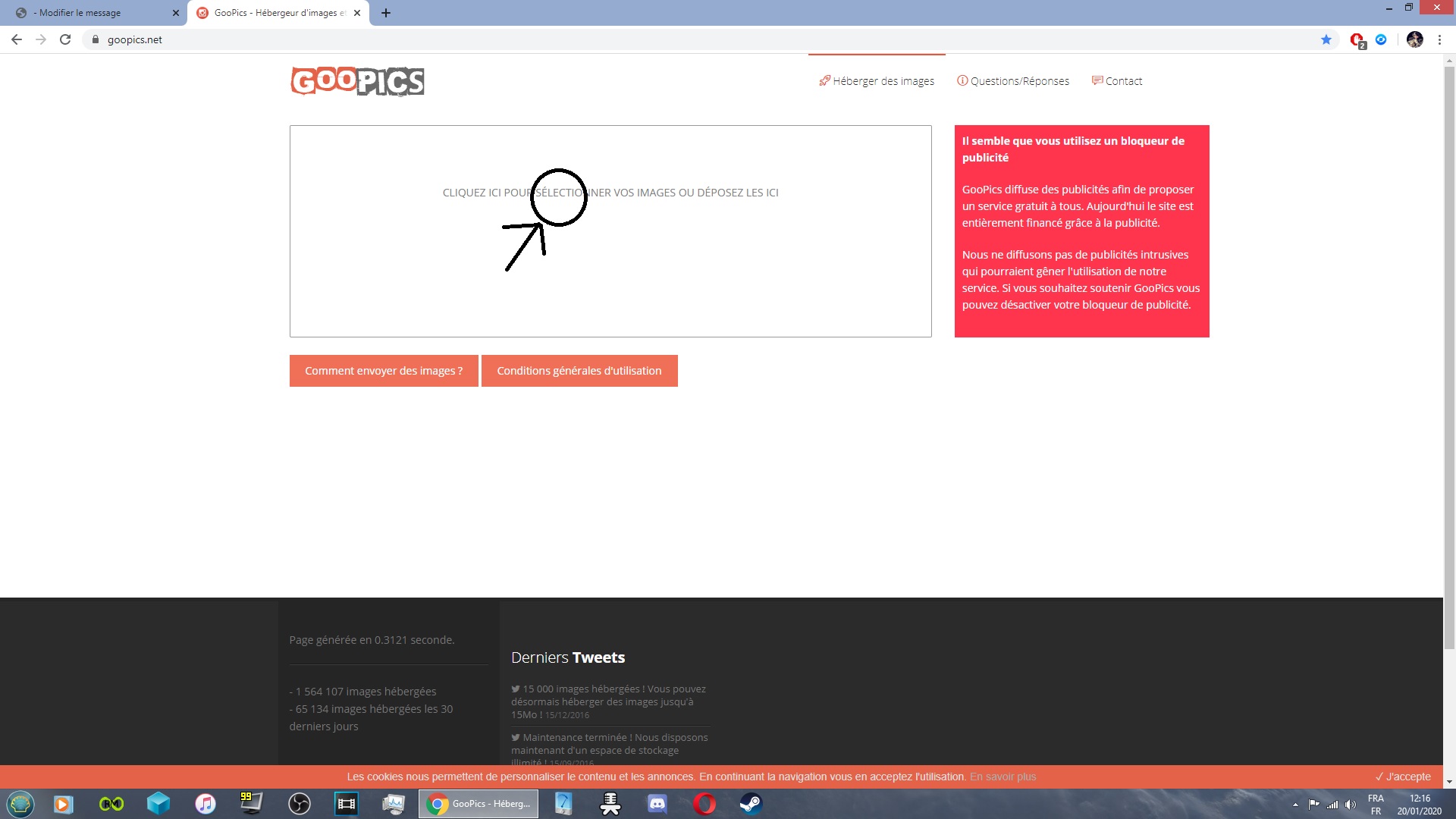This screenshot has width=1456, height=819.
Task: Close the 'Modifier le message' tab
Action: coord(176,13)
